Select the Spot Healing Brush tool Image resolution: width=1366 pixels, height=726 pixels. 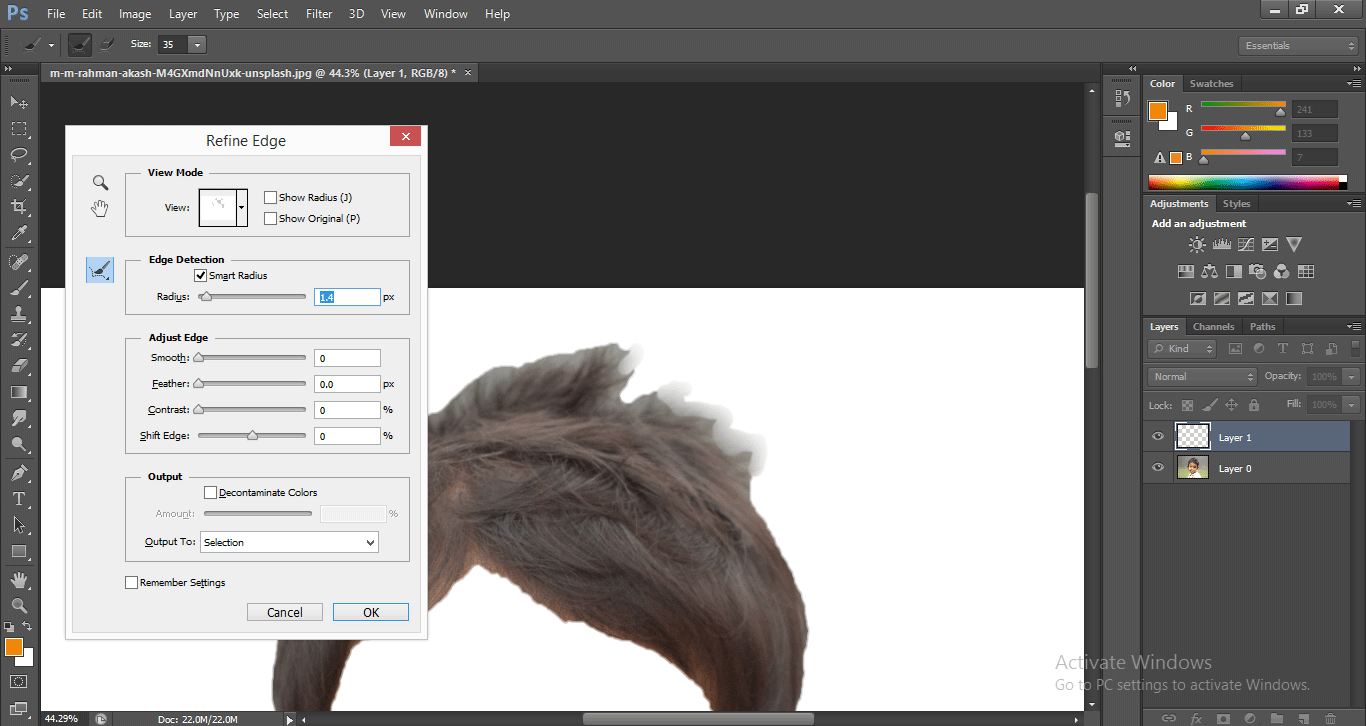tap(19, 262)
